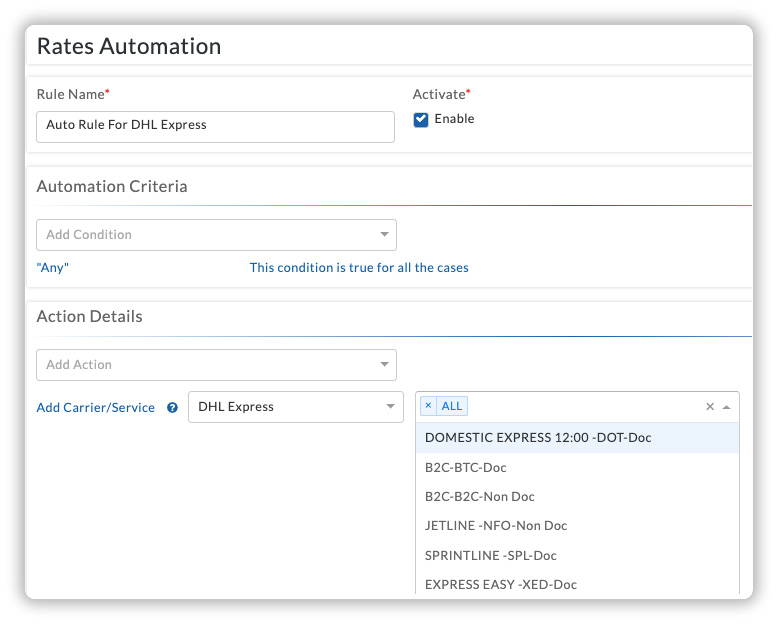Image resolution: width=777 pixels, height=625 pixels.
Task: Uncheck the Enable checkbox
Action: (421, 119)
